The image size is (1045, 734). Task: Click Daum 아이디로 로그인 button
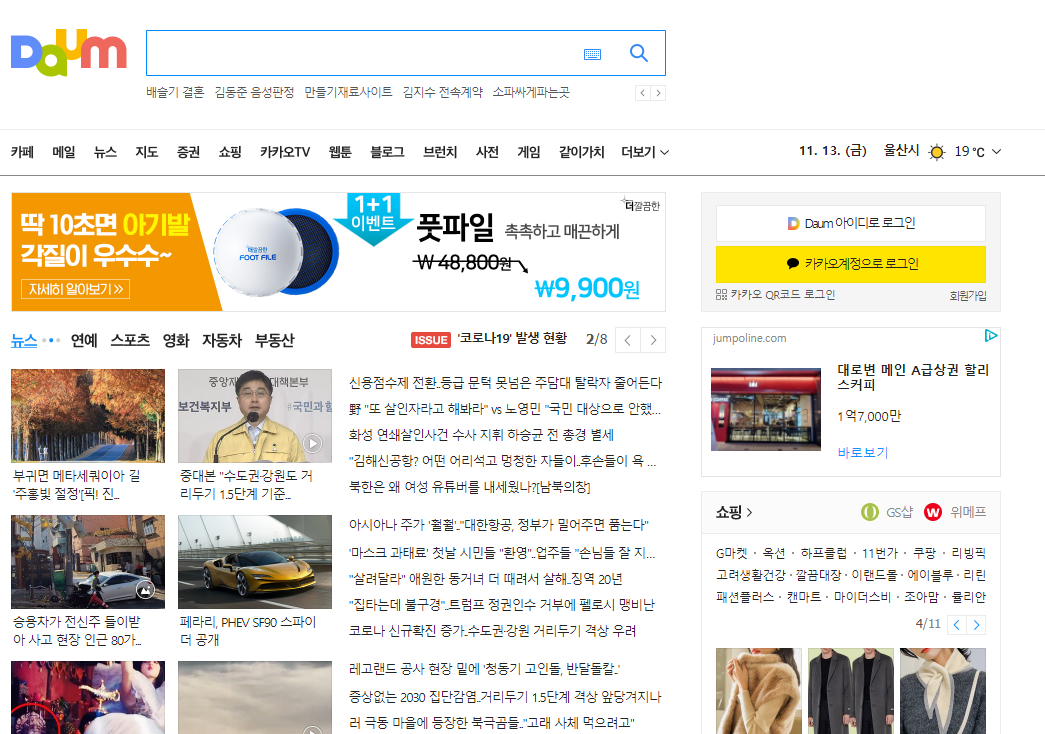click(850, 223)
